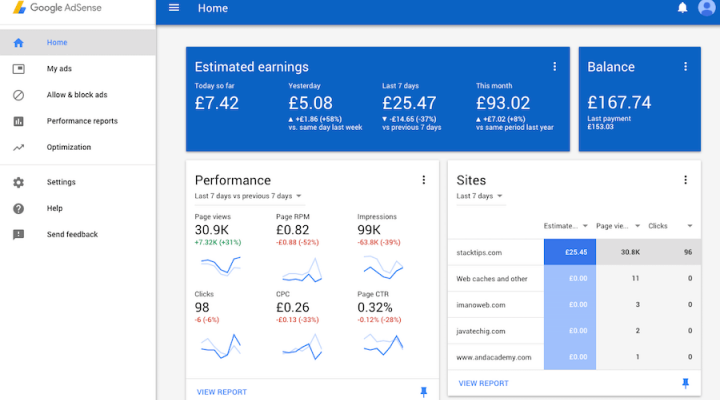Select Home in the sidebar

[x=78, y=43]
